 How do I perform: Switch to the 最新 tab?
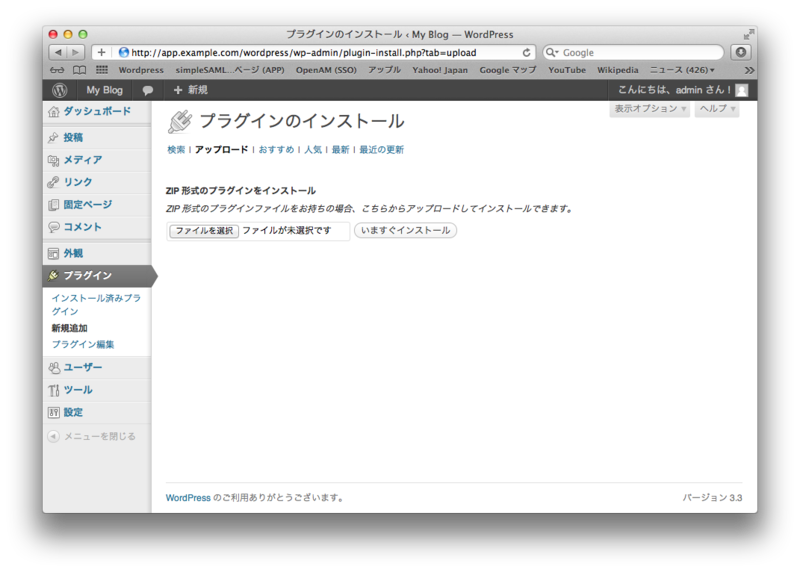click(340, 150)
